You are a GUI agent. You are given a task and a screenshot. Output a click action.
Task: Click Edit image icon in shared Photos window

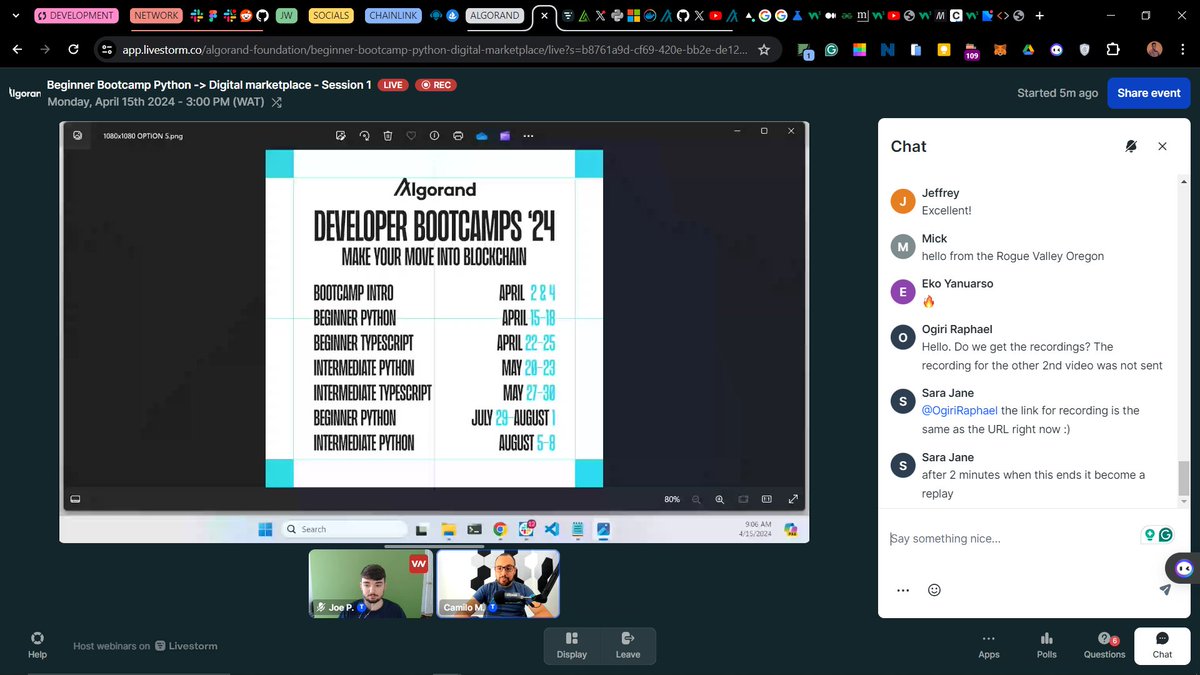(341, 135)
